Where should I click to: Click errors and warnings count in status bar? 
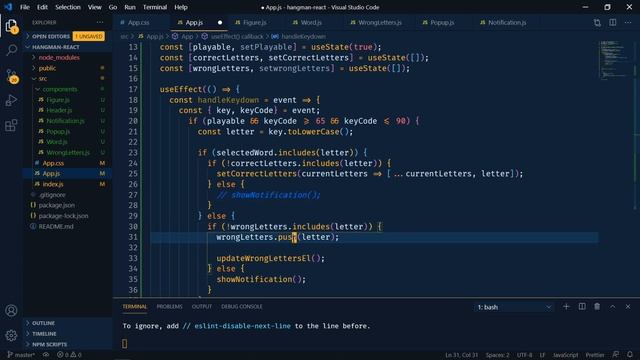coord(69,355)
